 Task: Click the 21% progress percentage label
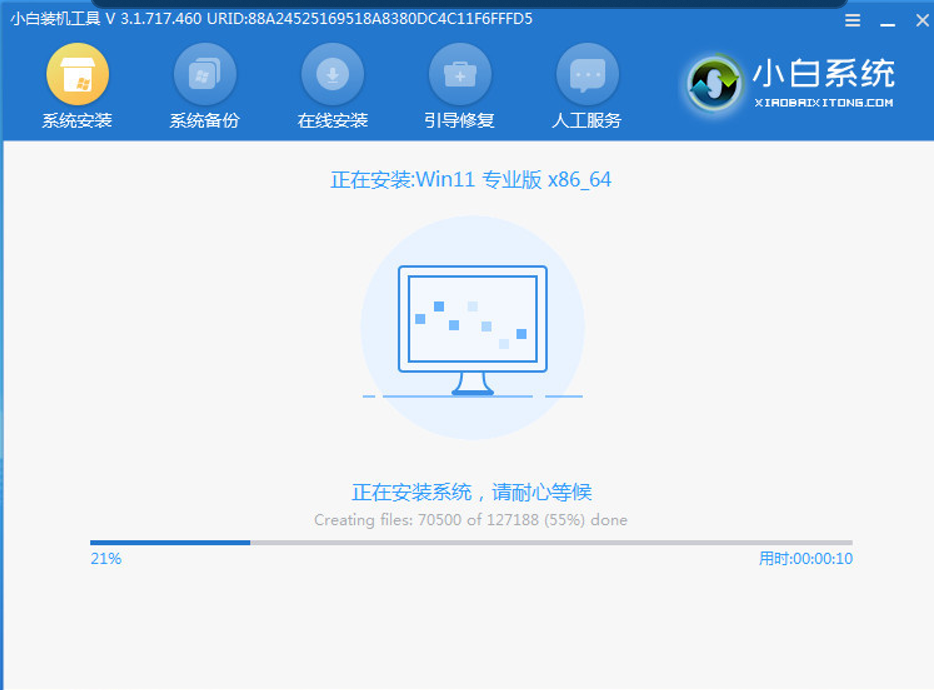pos(106,559)
